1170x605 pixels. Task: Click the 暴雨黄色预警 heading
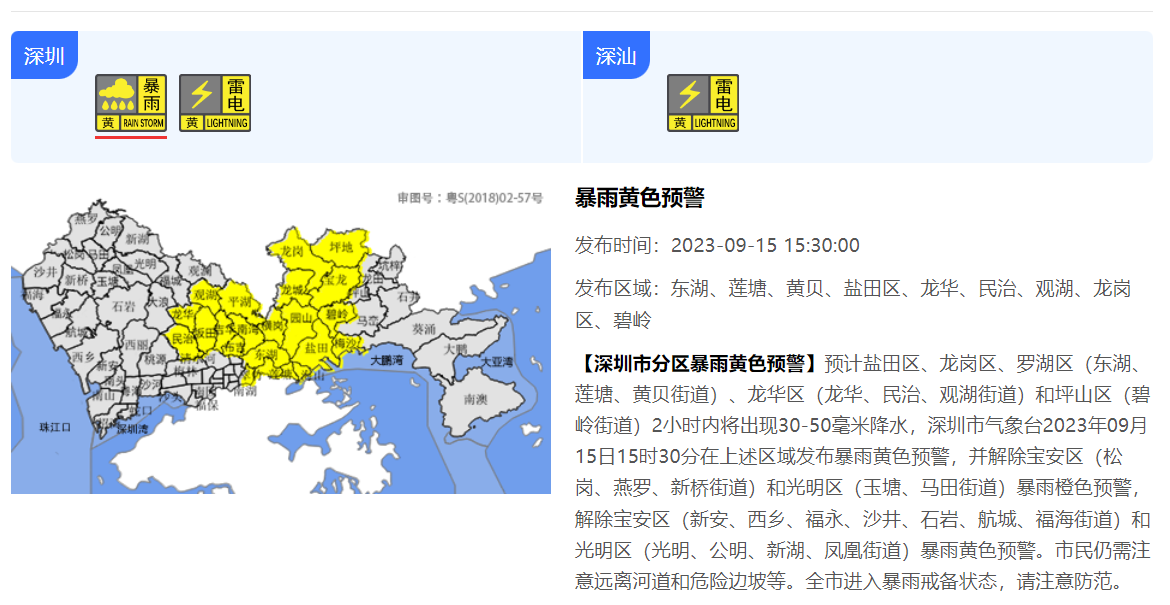639,197
